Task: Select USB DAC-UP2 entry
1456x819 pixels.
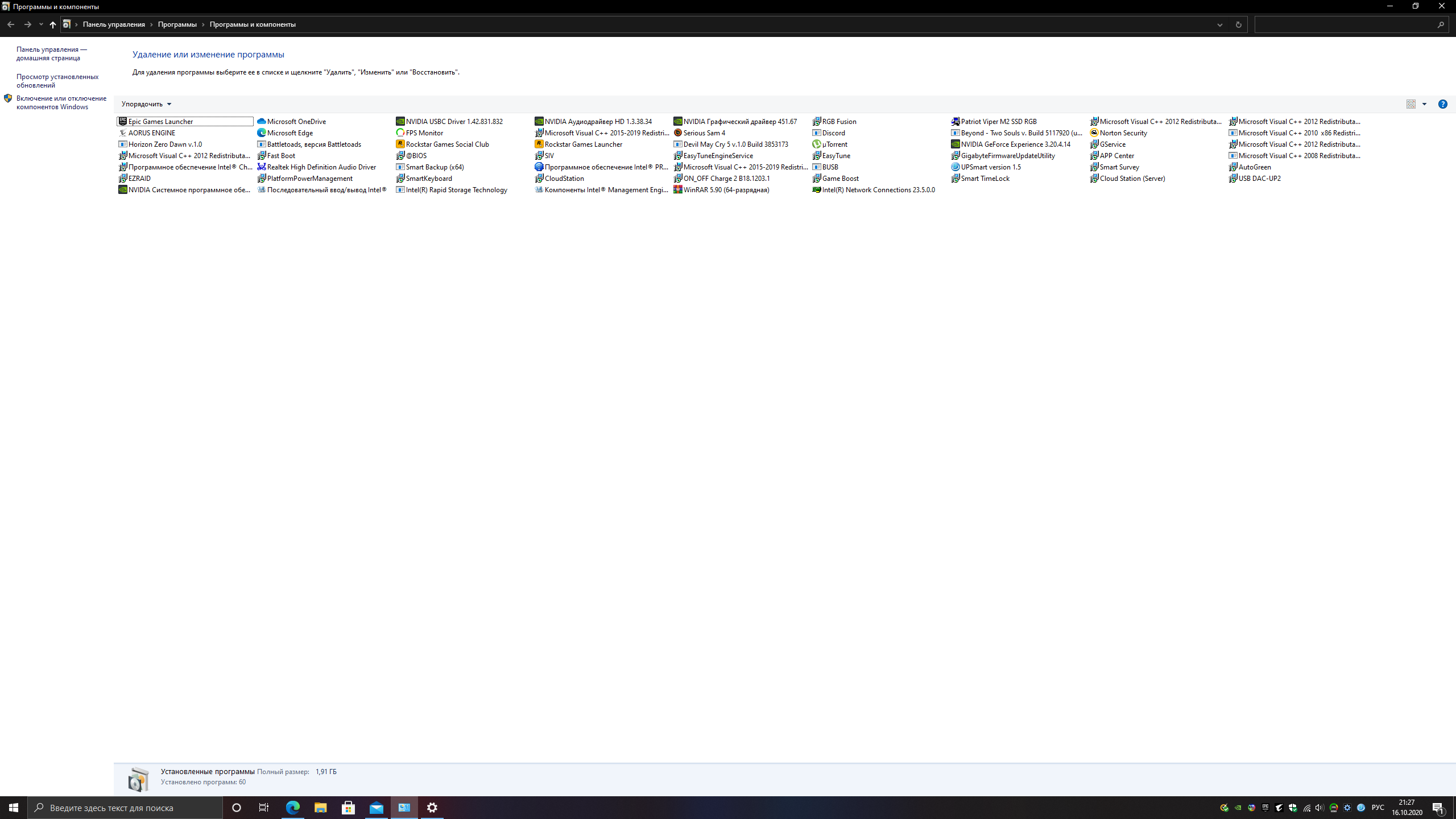Action: click(x=1255, y=178)
